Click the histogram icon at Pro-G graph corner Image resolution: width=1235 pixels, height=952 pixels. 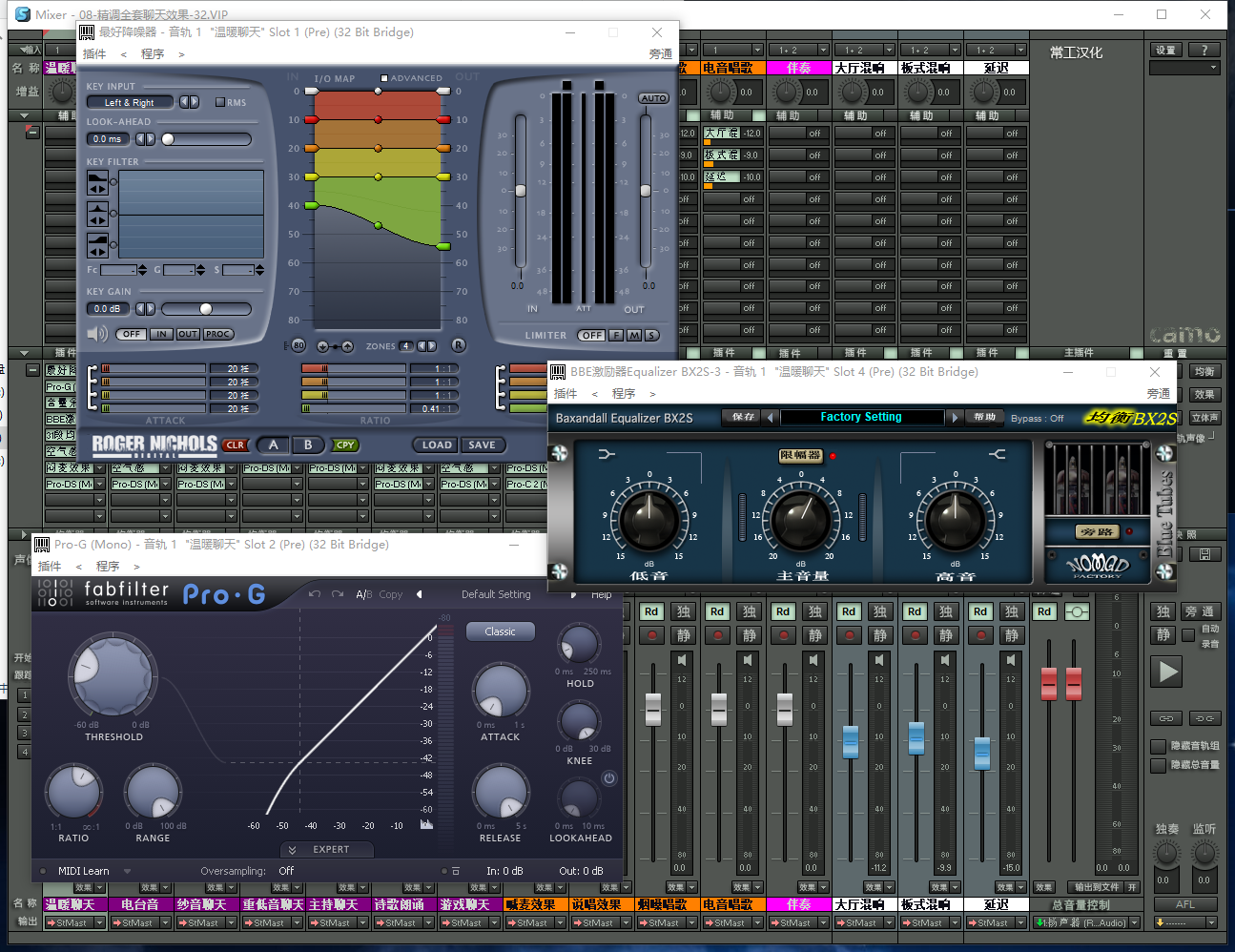426,824
